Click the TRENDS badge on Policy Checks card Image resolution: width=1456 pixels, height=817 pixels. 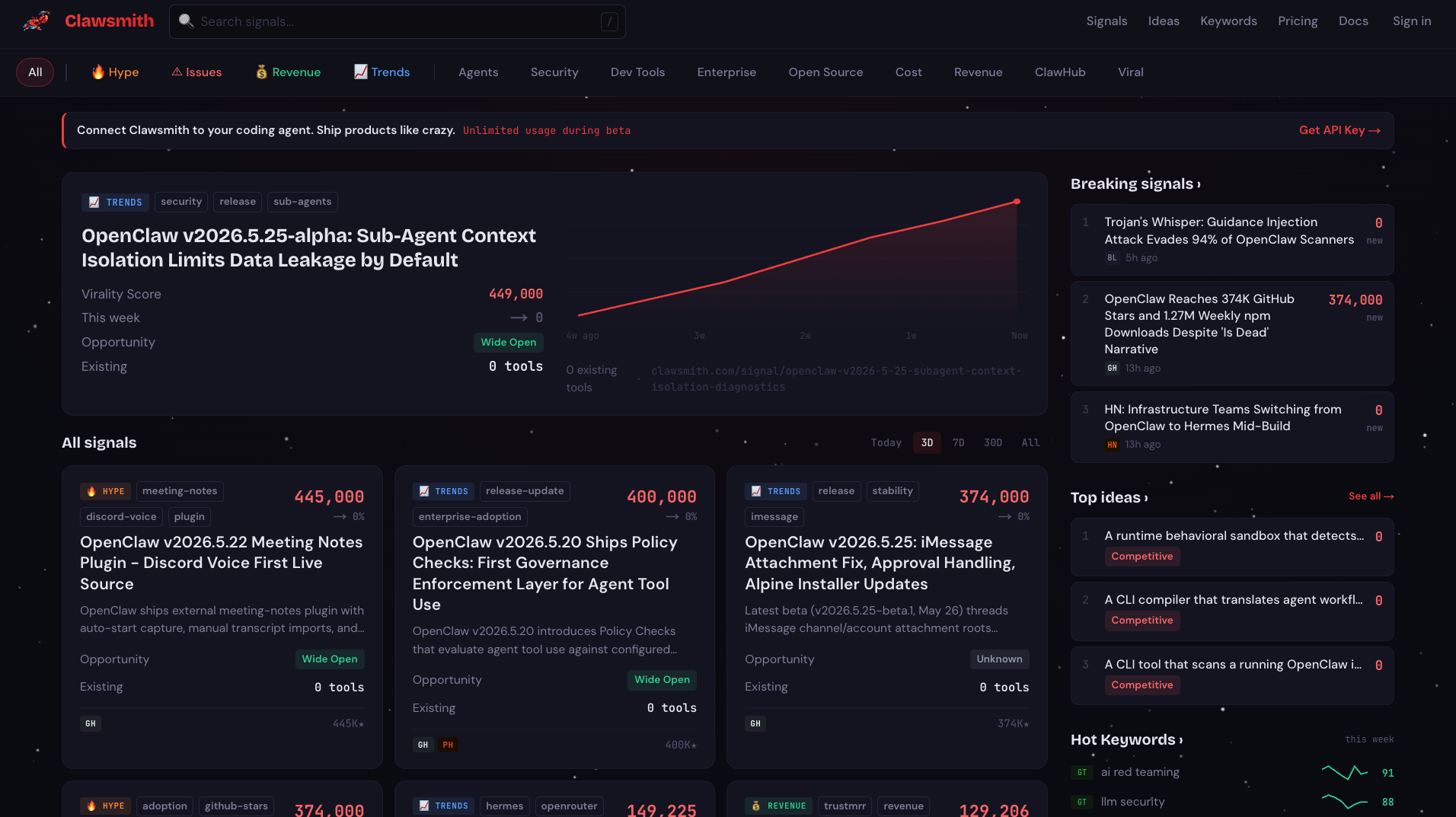[x=443, y=491]
